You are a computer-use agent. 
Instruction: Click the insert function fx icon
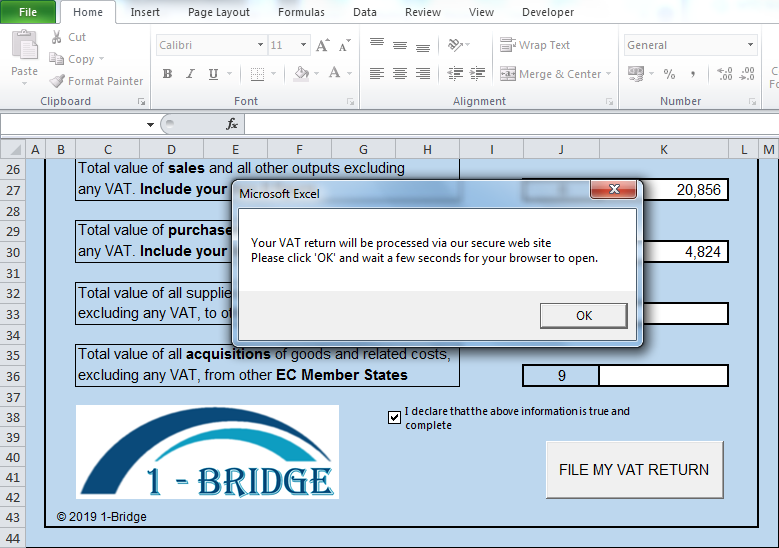pos(232,124)
